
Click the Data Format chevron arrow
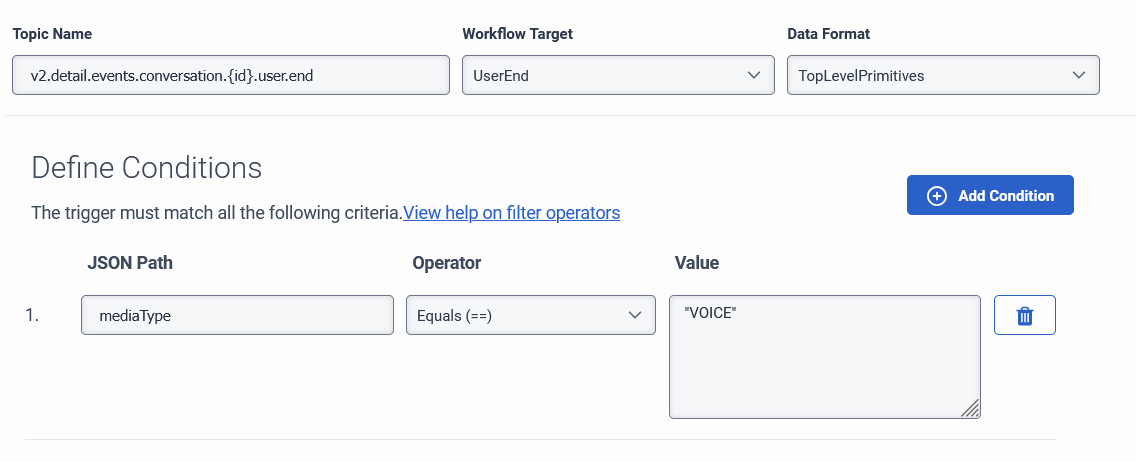click(x=1078, y=75)
